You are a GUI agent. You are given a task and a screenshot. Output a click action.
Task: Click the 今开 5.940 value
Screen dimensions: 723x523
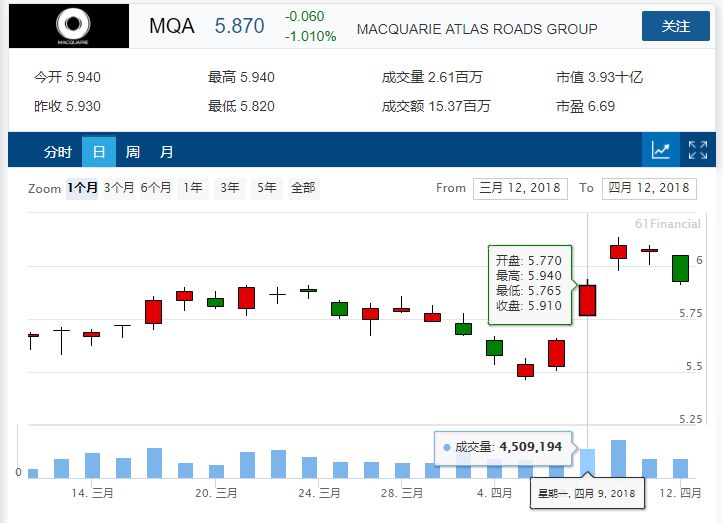coord(67,77)
